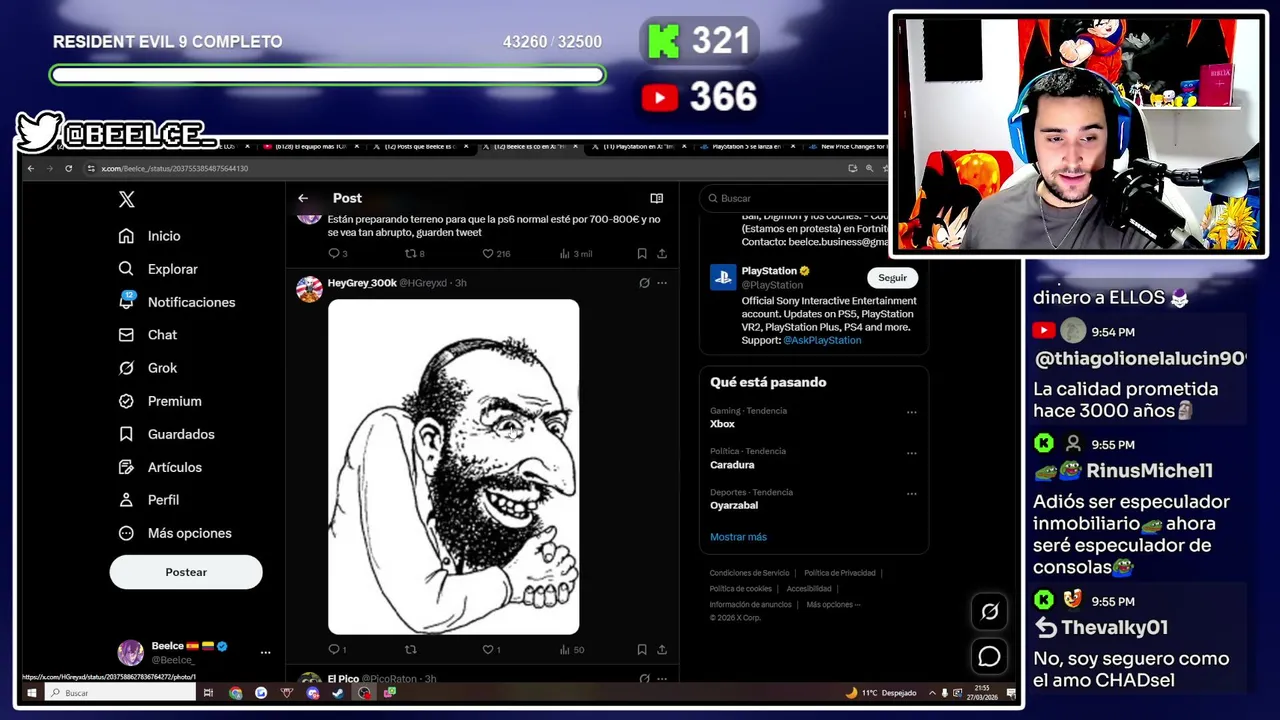Screen dimensions: 1280x720
Task: Switch to 'PlayStation 5 se lanza en' tab
Action: (746, 147)
